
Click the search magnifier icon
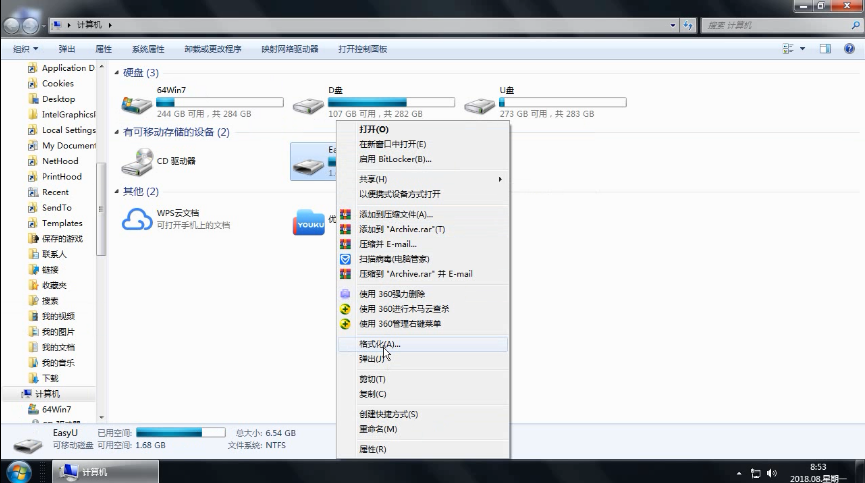856,25
